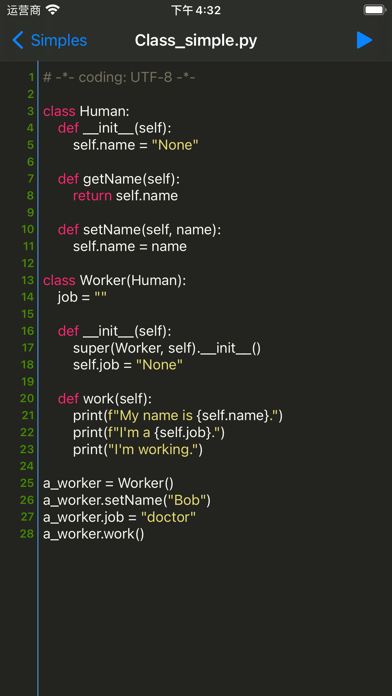Click line number 1 in gutter

pos(31,78)
